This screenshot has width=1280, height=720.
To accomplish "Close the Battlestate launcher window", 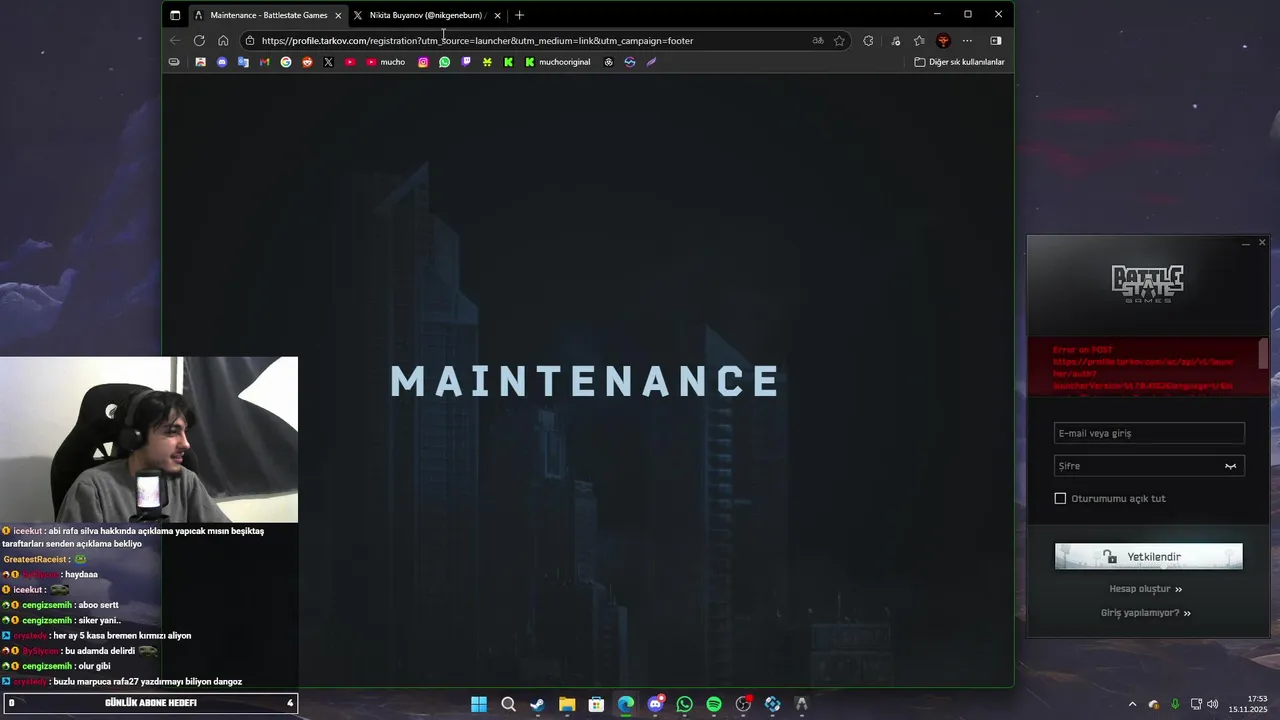I will pos(1262,243).
